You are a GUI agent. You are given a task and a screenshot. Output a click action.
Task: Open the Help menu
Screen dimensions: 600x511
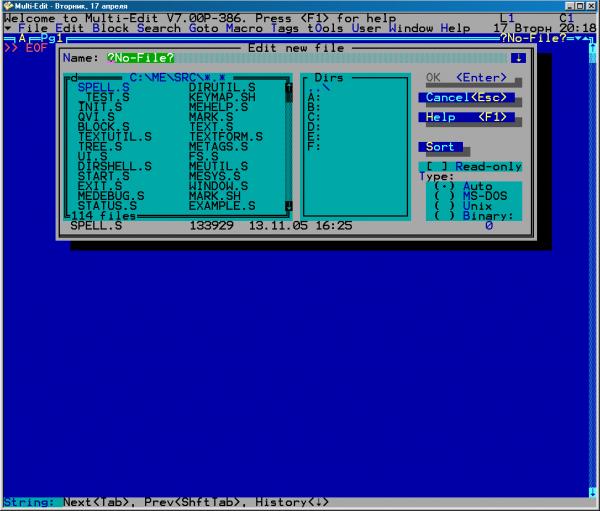(455, 28)
